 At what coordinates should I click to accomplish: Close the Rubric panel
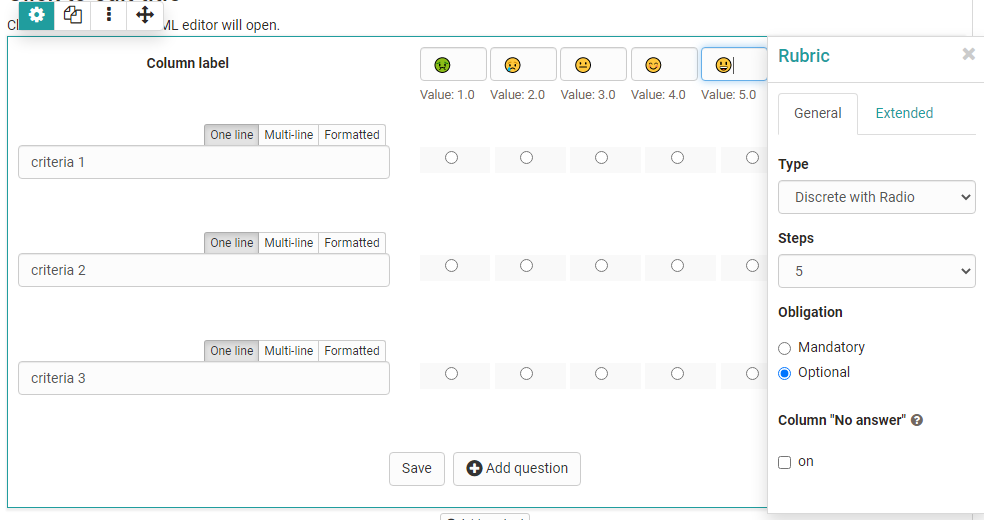[x=968, y=55]
